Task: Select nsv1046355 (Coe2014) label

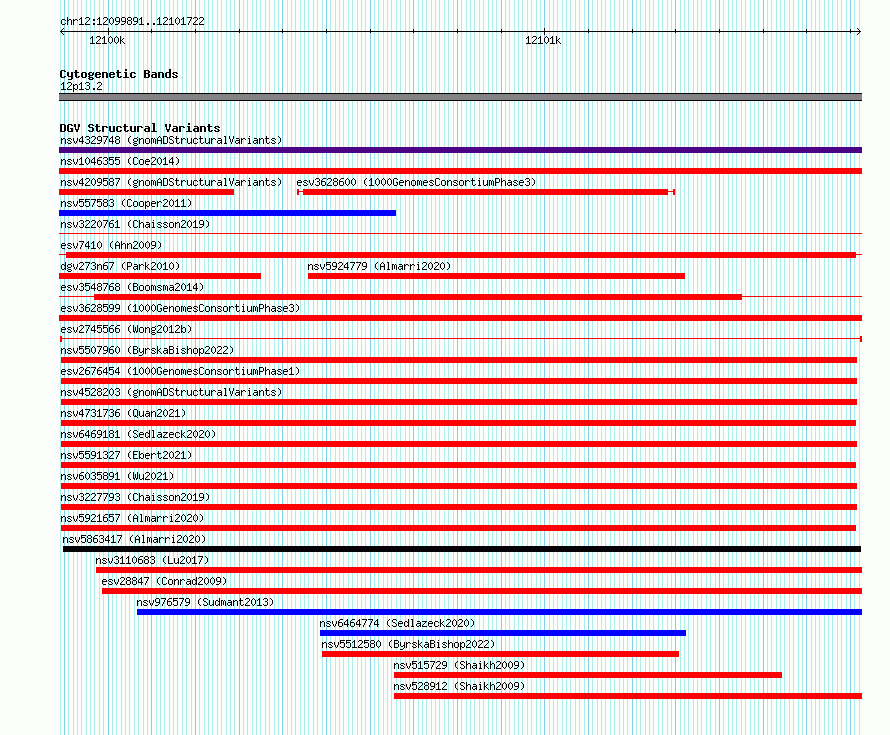Action: click(120, 161)
